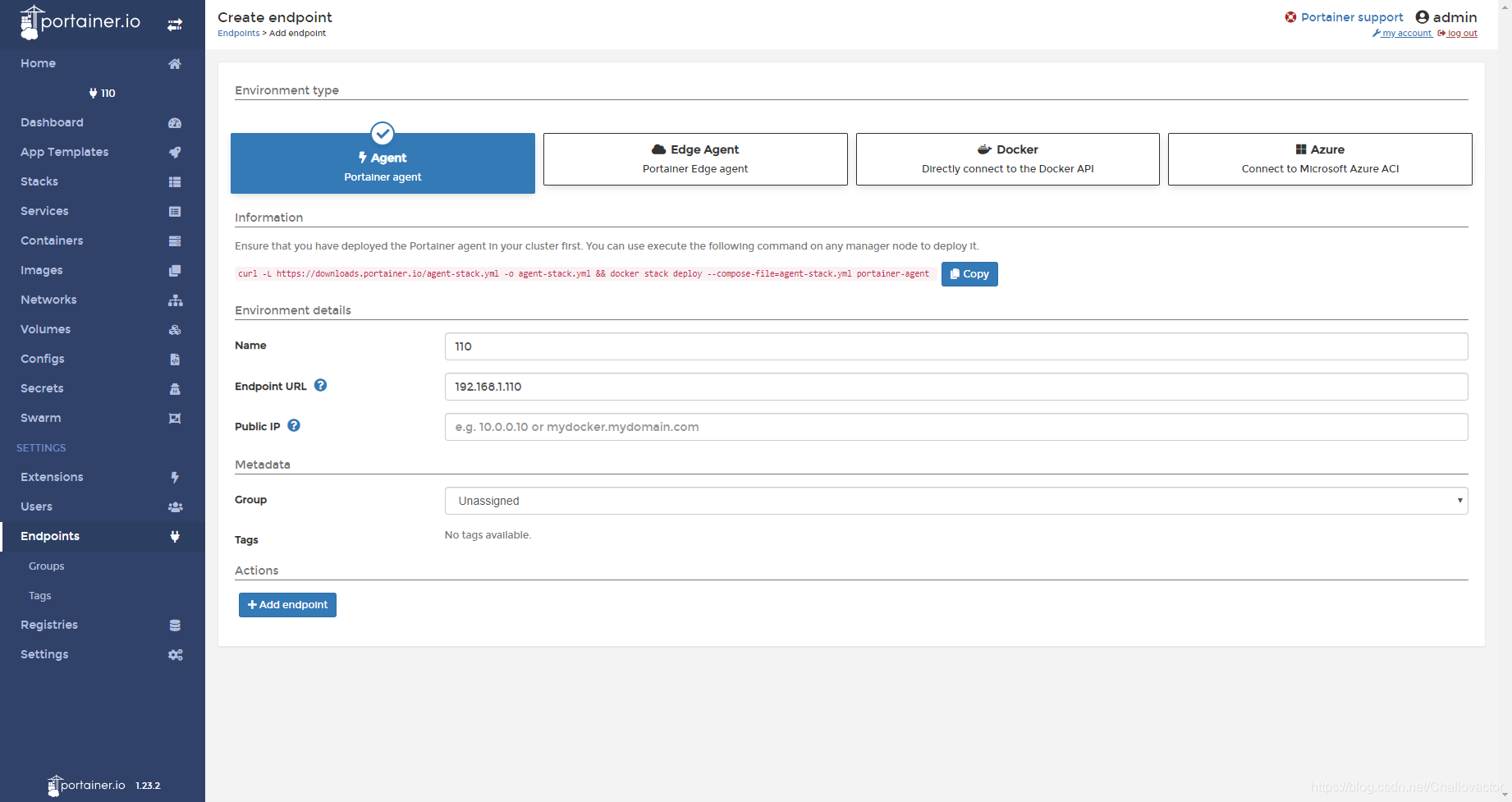Click the Public IP help question icon
The height and width of the screenshot is (802, 1512).
tap(294, 425)
